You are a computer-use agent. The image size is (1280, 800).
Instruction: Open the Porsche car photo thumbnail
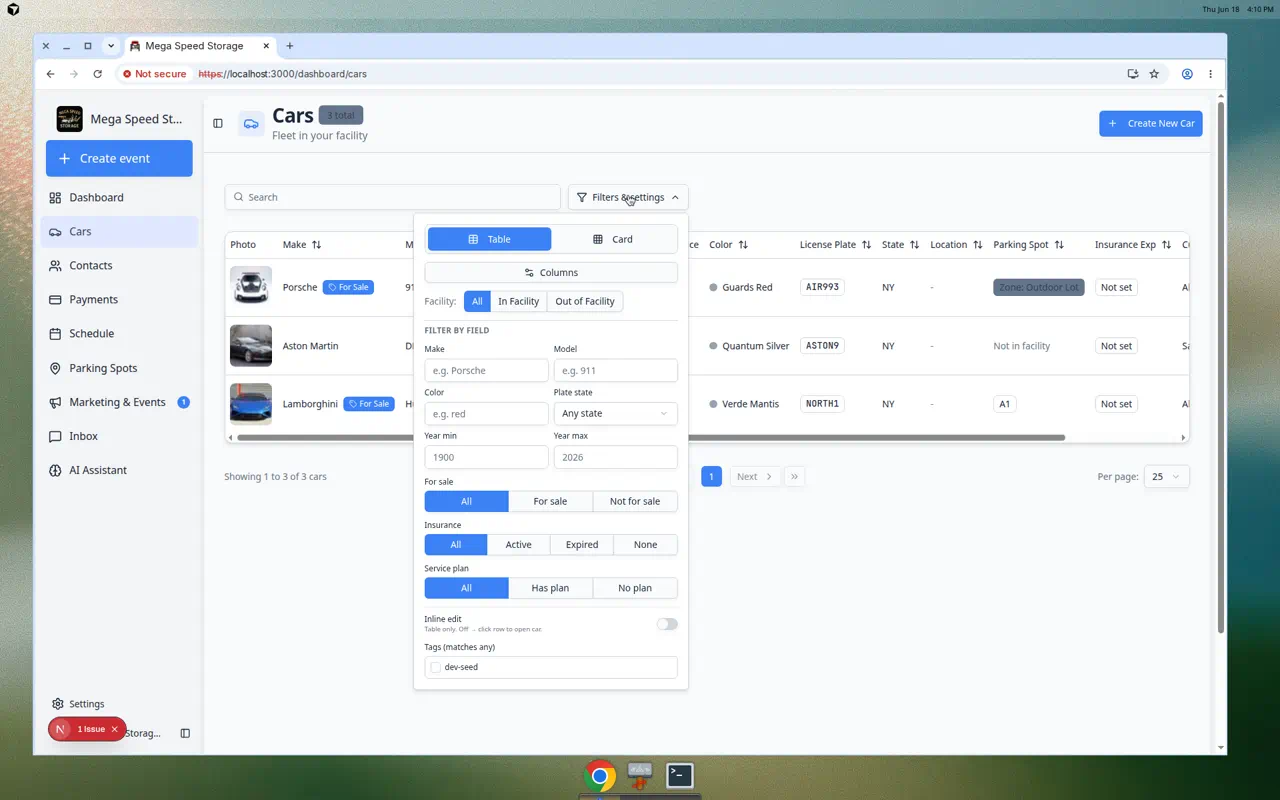[x=251, y=287]
